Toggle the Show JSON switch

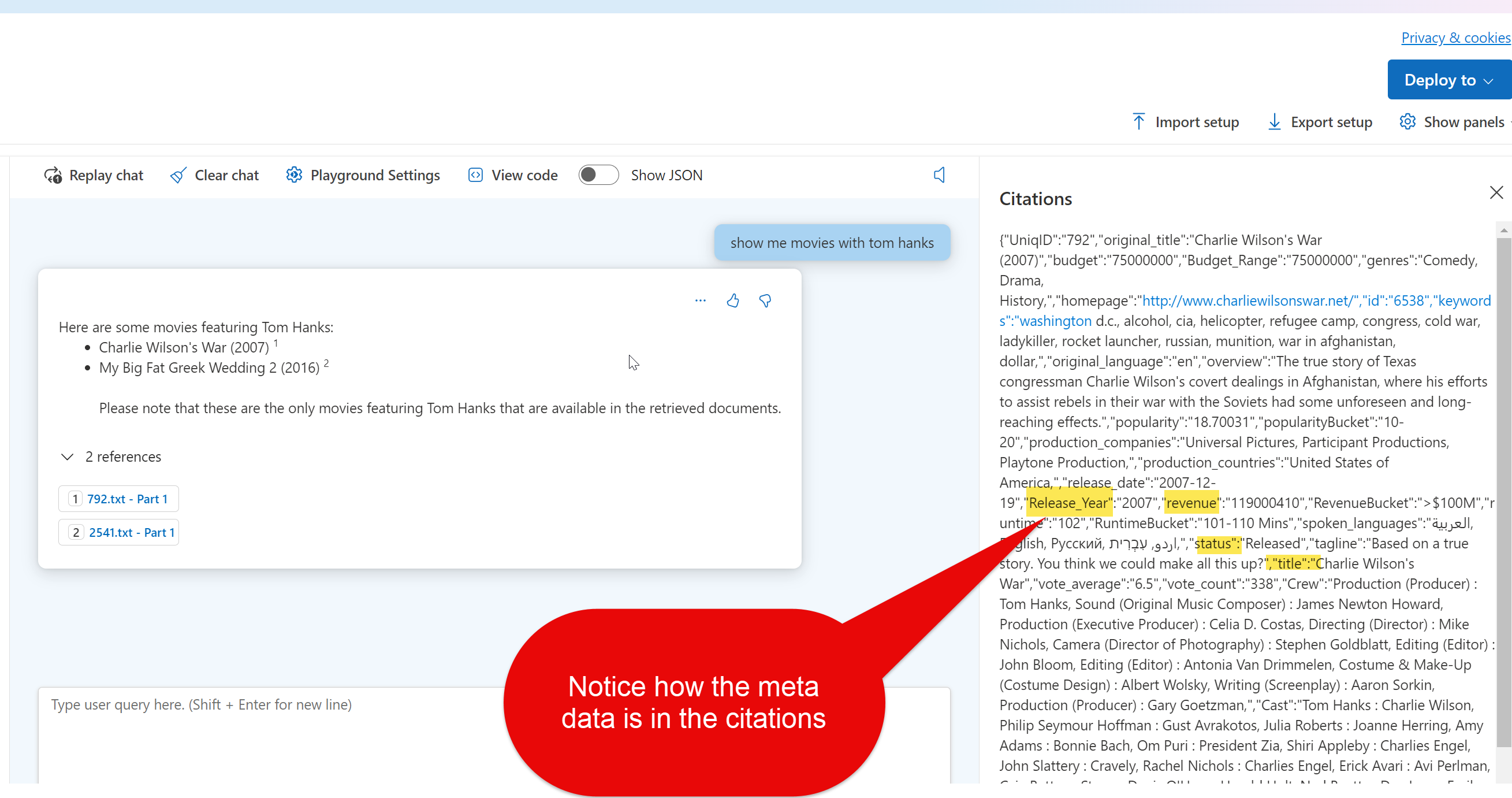(x=599, y=175)
